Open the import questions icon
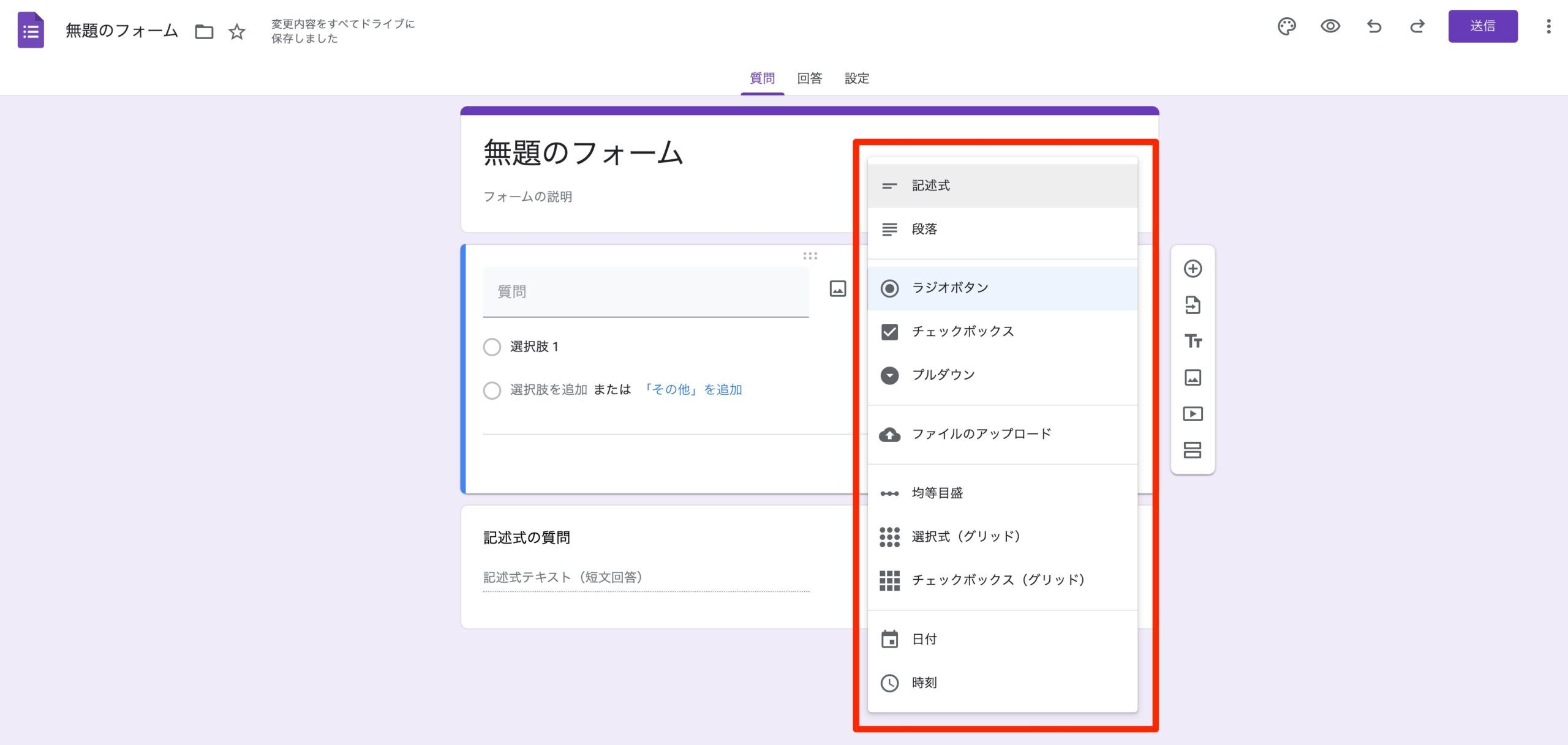This screenshot has width=1568, height=745. click(1192, 306)
